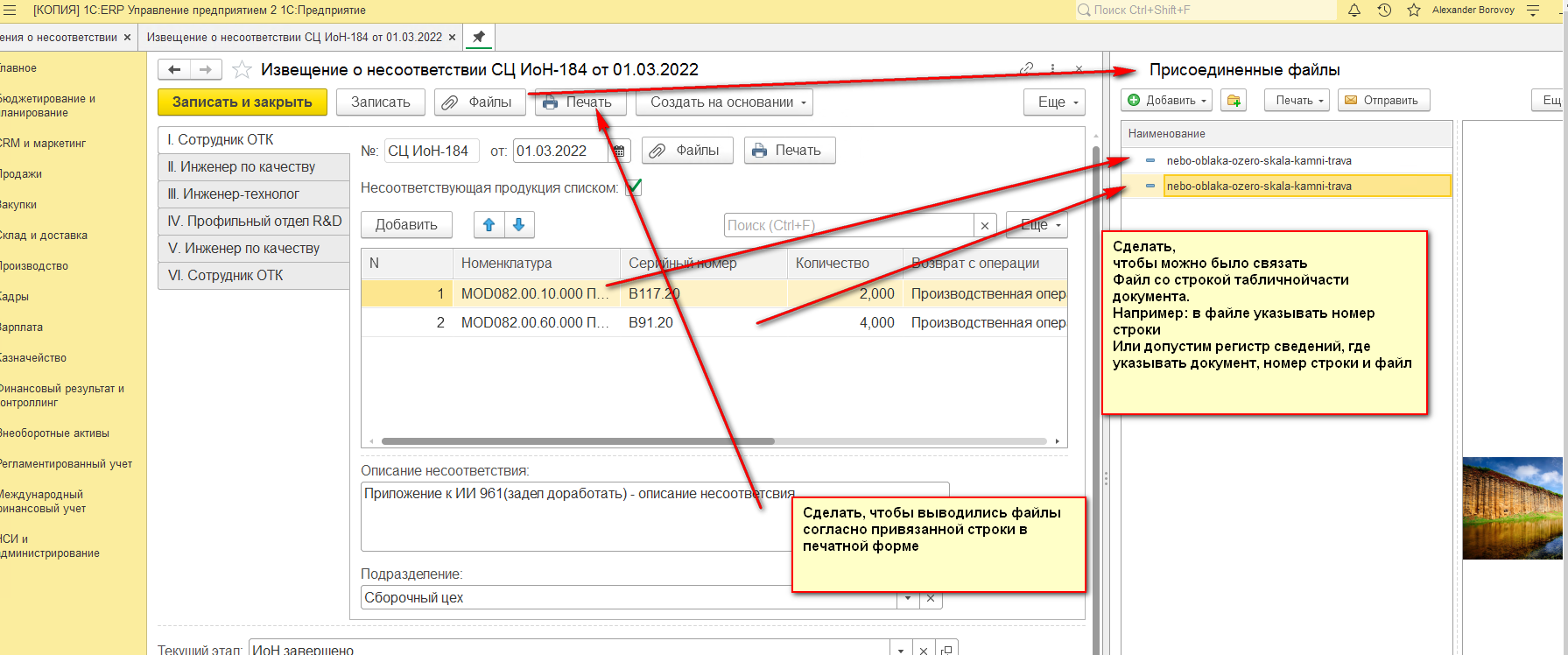Add document to favorites with star icon

coord(243,70)
